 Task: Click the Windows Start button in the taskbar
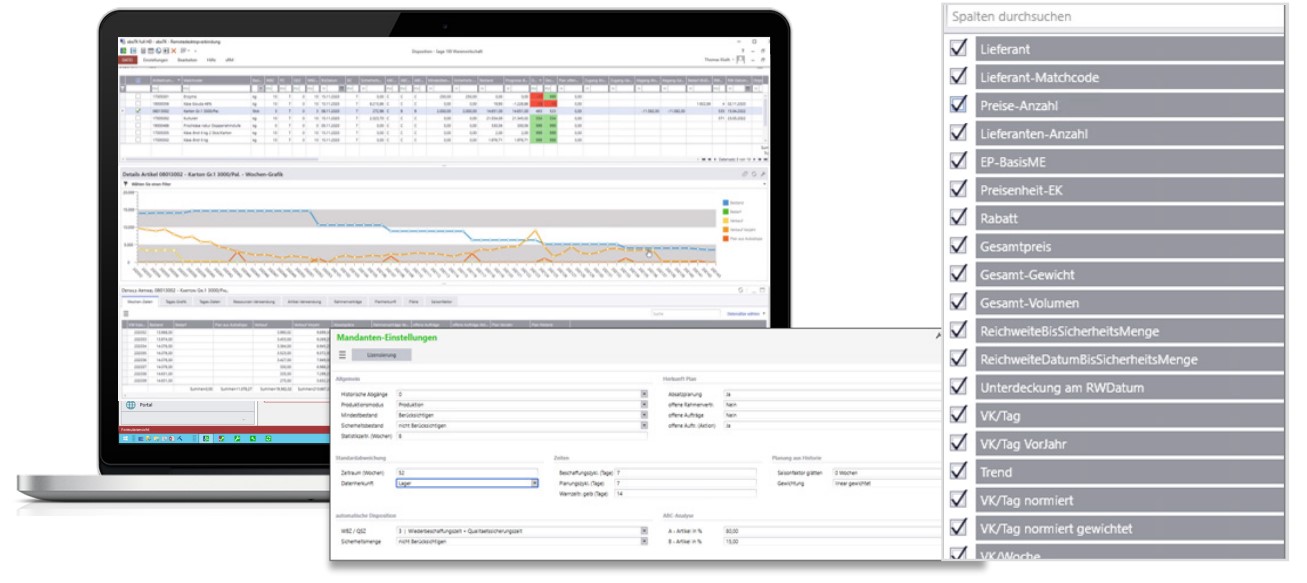(126, 438)
